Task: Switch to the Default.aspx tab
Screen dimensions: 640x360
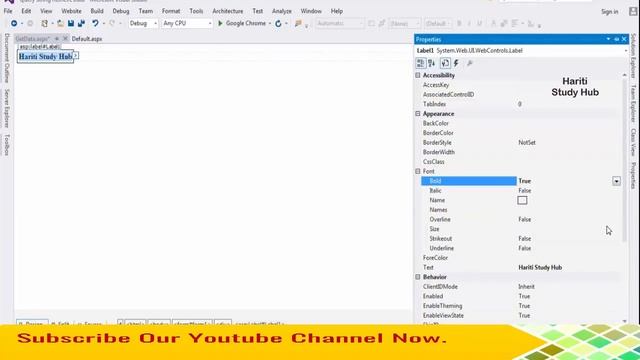Action: pyautogui.click(x=87, y=39)
